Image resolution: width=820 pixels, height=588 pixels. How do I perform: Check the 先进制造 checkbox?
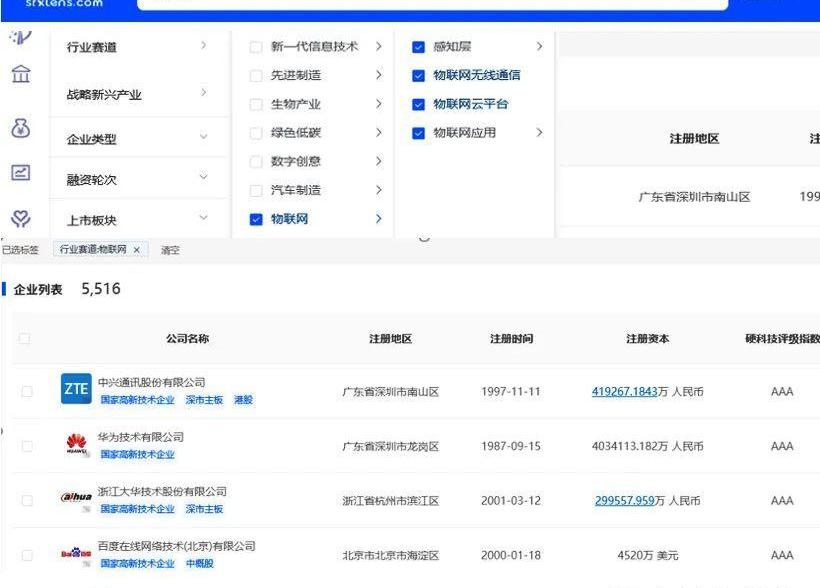pos(256,76)
